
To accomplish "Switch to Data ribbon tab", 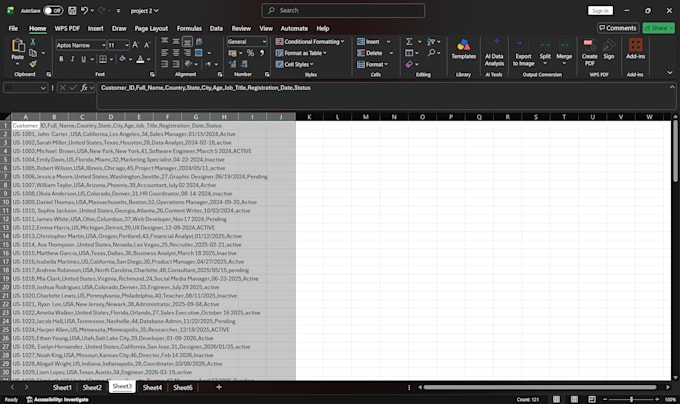I will (x=216, y=29).
